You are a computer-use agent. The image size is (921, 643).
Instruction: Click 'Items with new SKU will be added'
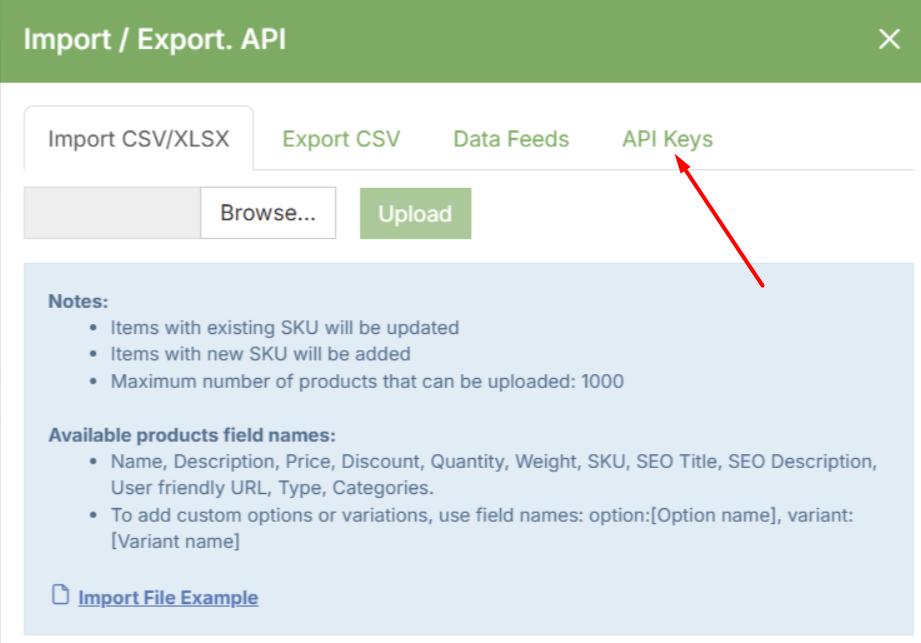pos(260,354)
